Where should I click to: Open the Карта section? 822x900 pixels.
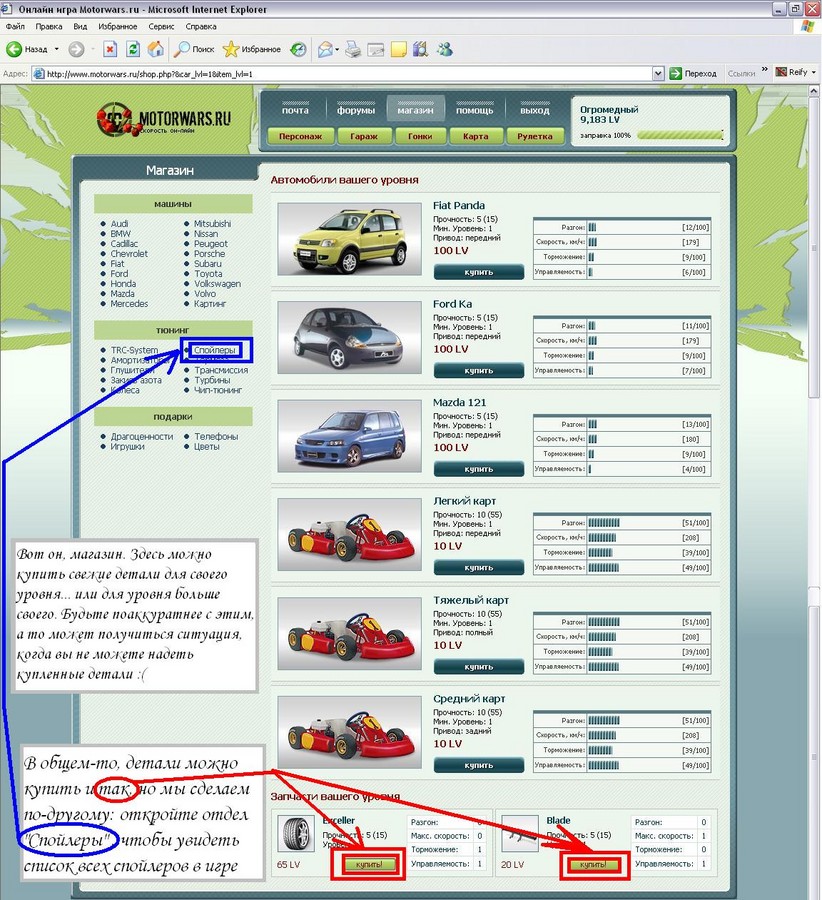tap(476, 137)
